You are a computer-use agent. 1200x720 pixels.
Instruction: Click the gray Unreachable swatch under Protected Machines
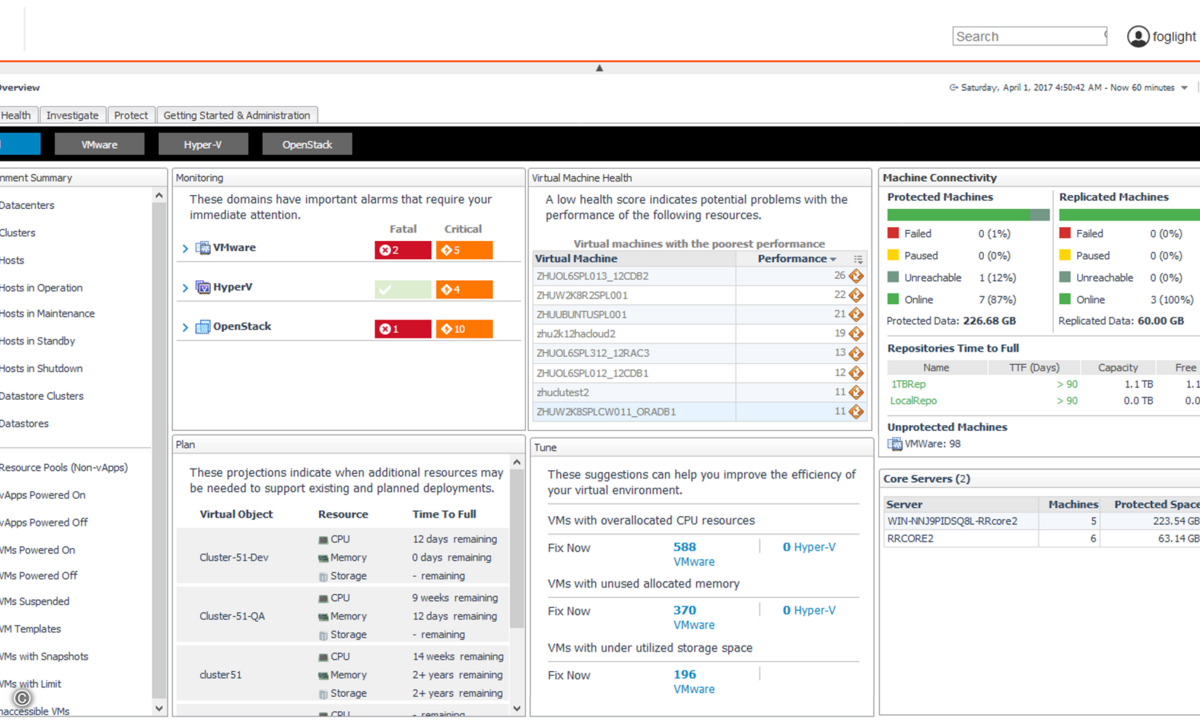pyautogui.click(x=894, y=277)
